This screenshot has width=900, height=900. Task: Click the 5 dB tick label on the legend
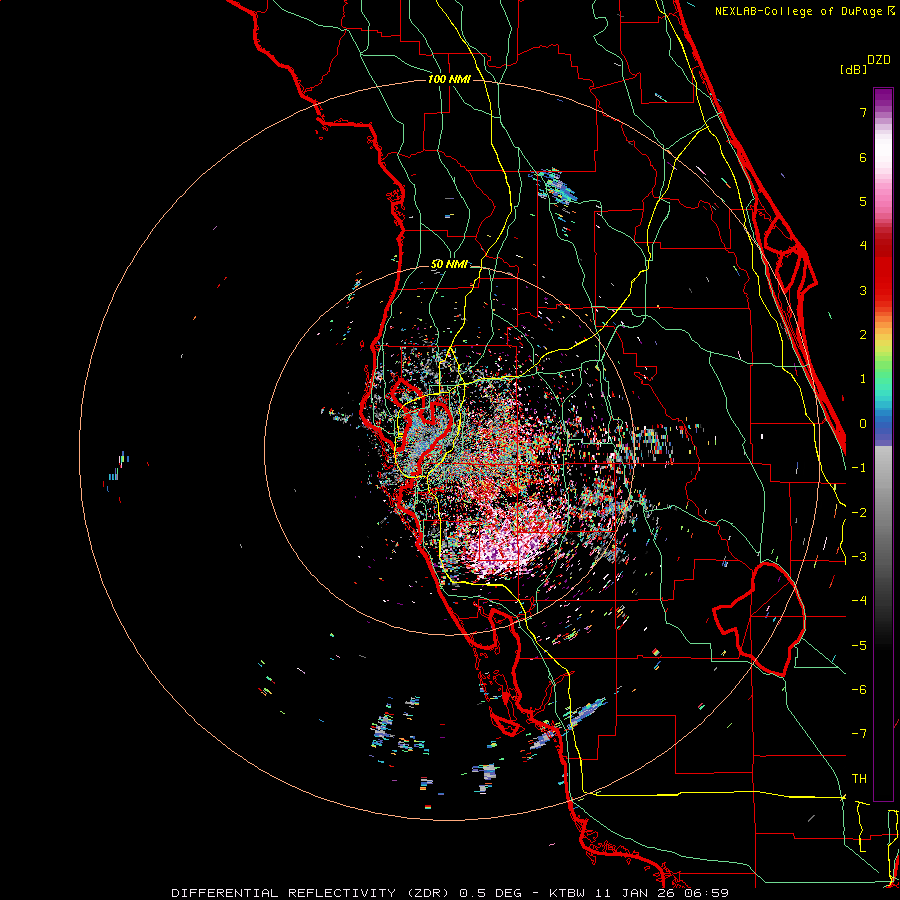[x=863, y=201]
